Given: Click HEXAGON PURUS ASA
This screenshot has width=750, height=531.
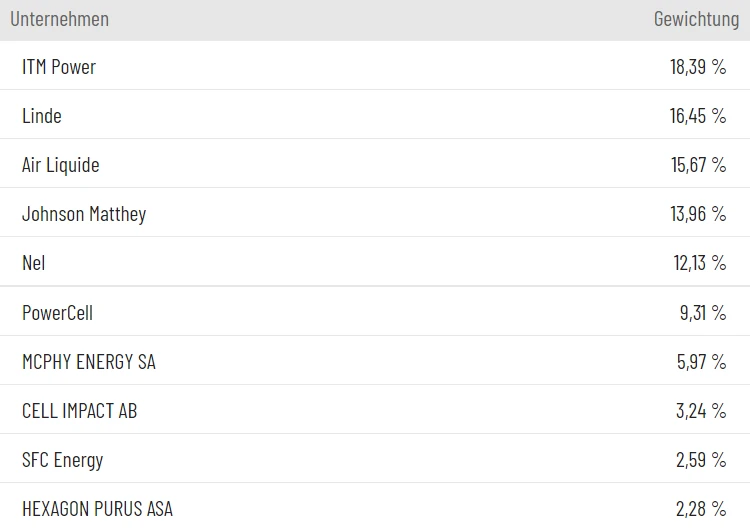Looking at the screenshot, I should pos(97,509).
